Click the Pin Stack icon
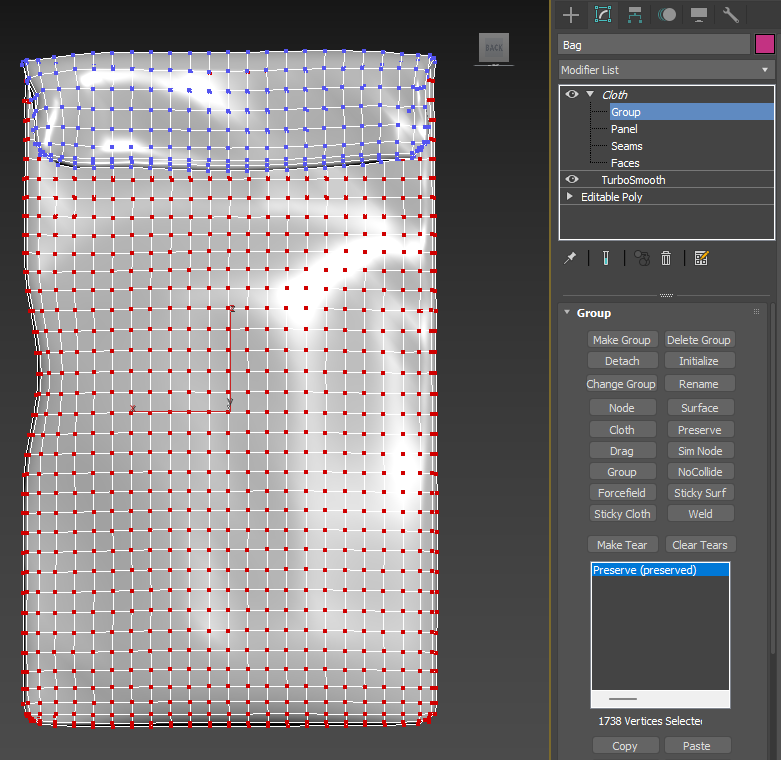 point(570,258)
